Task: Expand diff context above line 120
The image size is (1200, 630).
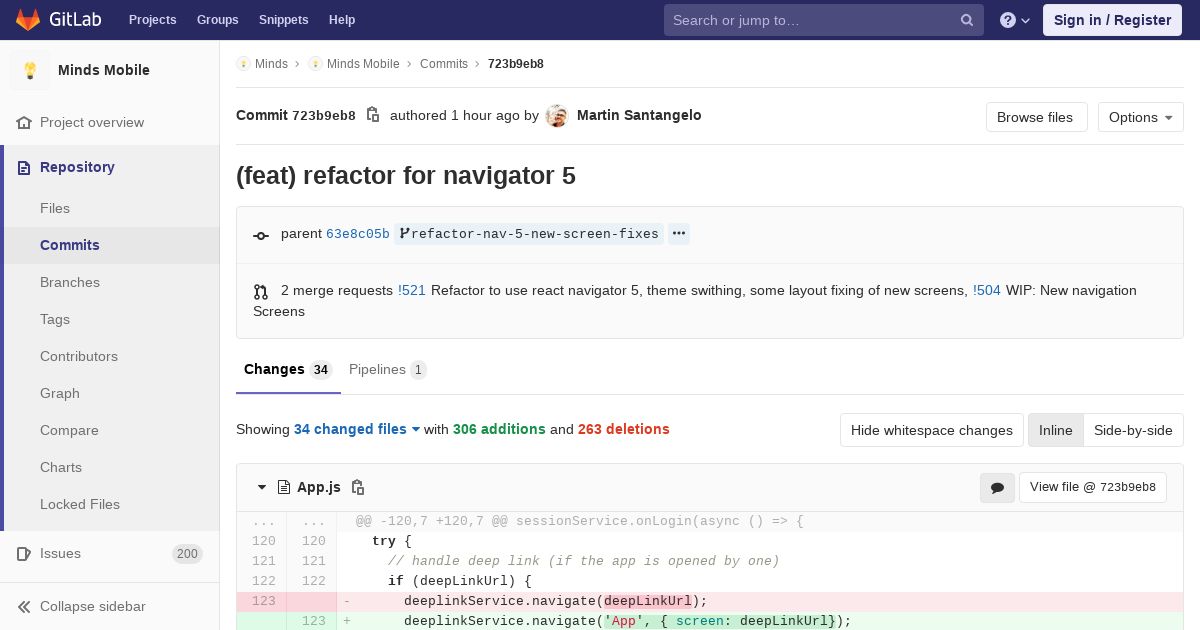Action: pyautogui.click(x=264, y=522)
